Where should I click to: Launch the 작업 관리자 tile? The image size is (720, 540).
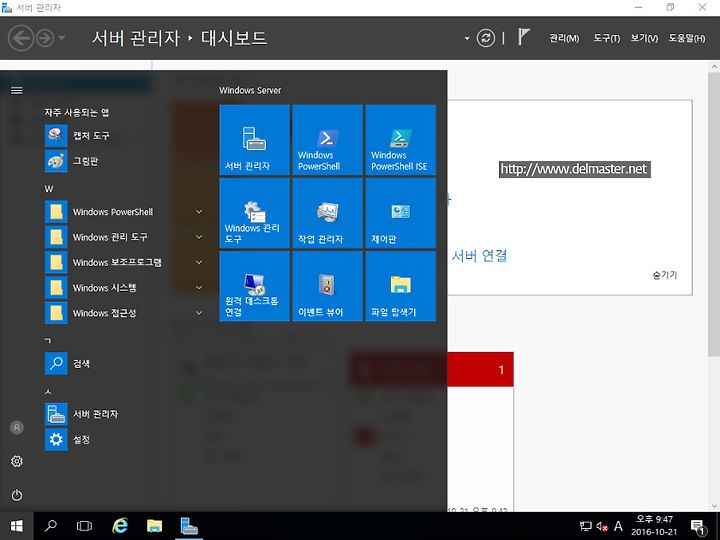click(327, 213)
